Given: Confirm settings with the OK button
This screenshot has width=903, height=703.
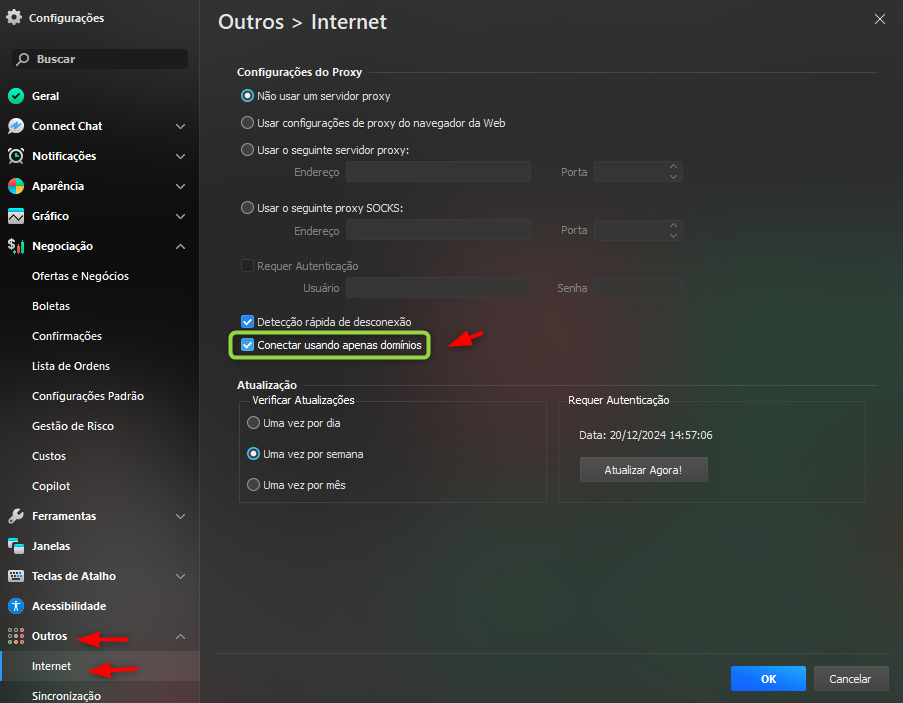Looking at the screenshot, I should (768, 679).
